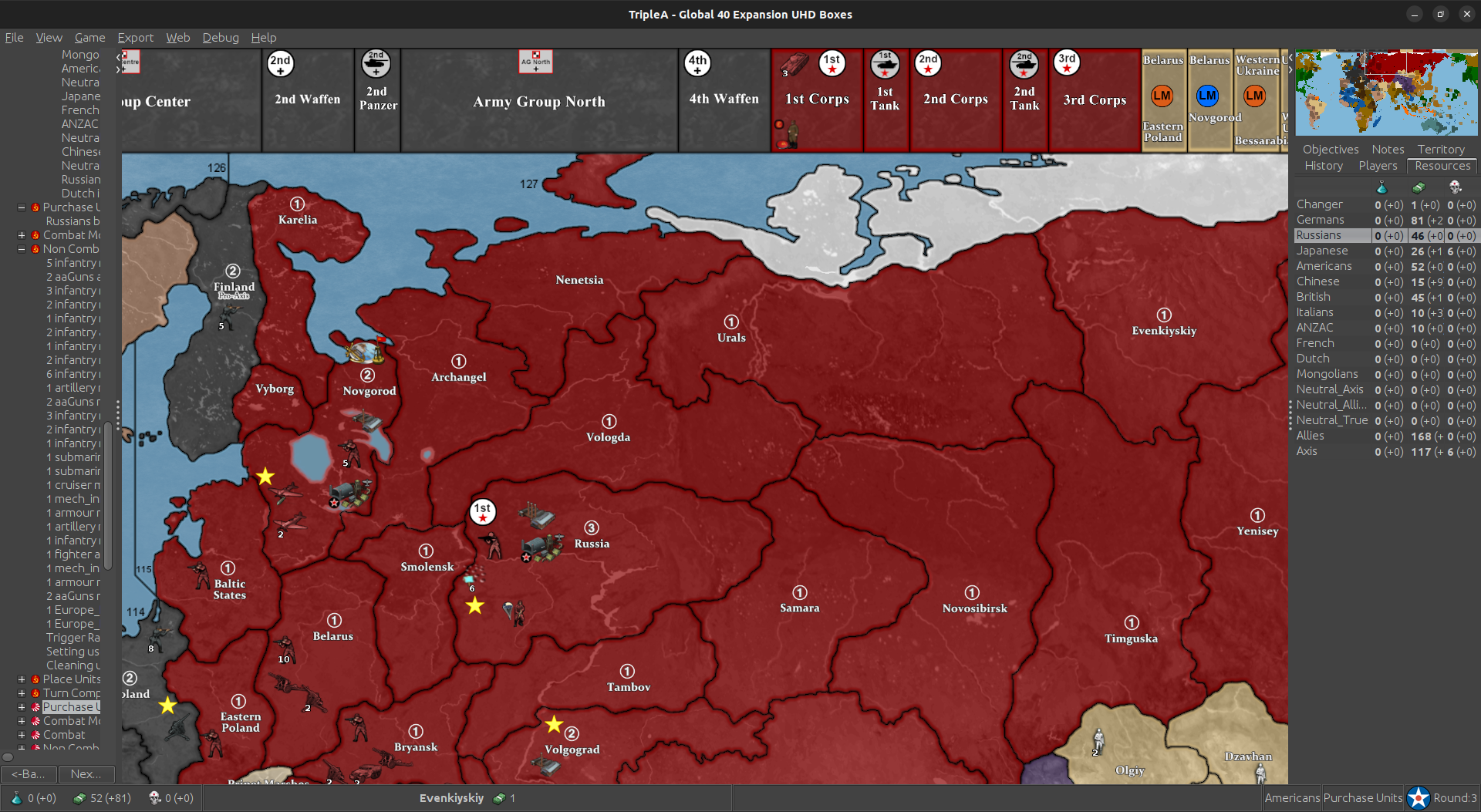Open the Game menu
Image resolution: width=1481 pixels, height=812 pixels.
coord(89,37)
